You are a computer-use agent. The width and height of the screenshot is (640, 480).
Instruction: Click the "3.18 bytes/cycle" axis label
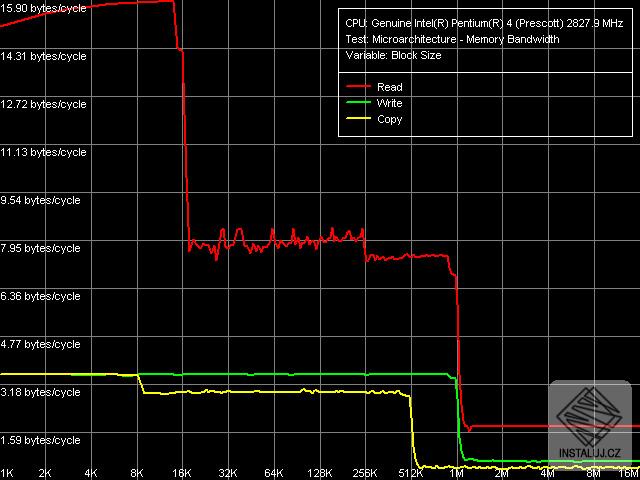[x=40, y=392]
